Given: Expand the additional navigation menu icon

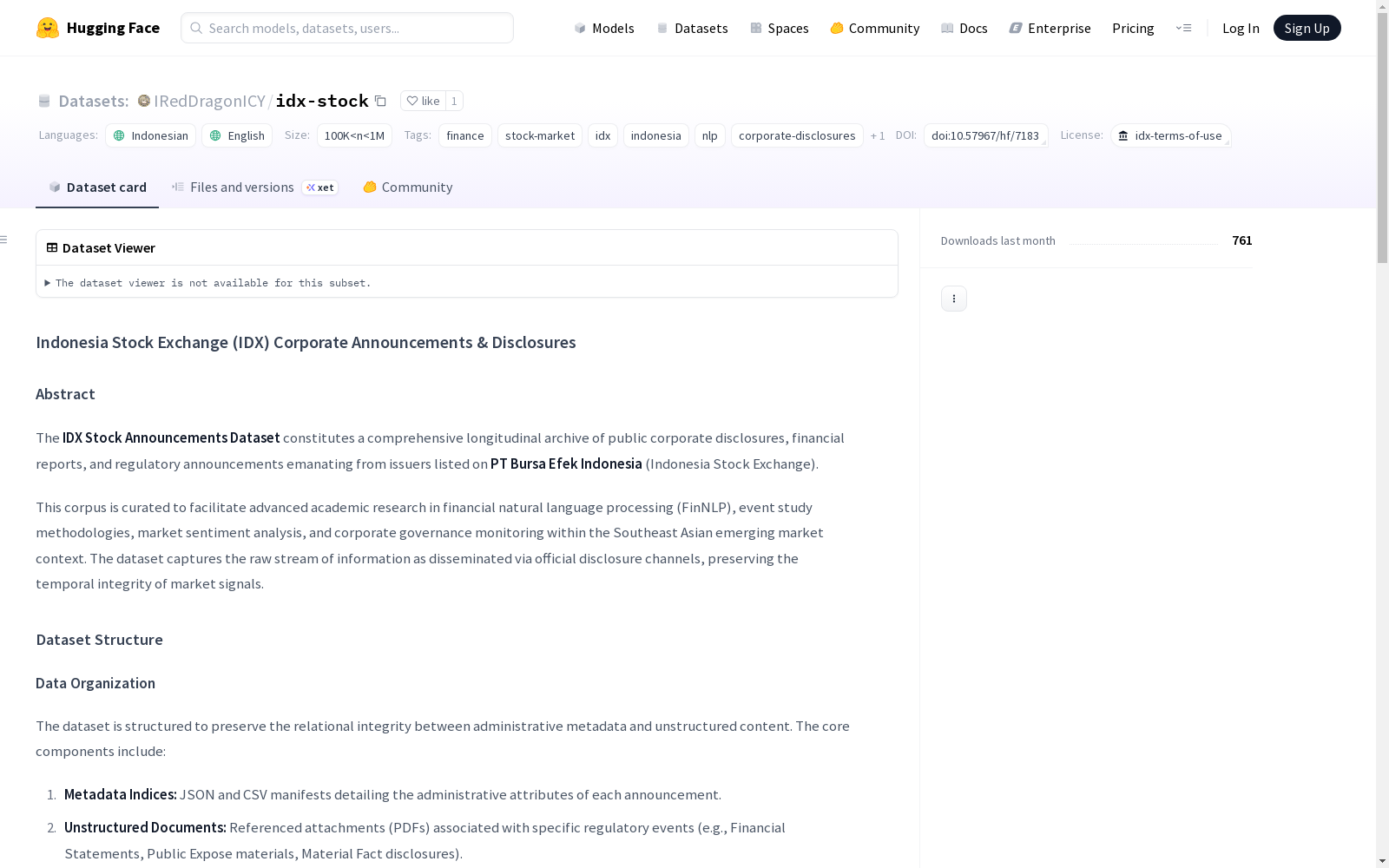Looking at the screenshot, I should [1183, 28].
